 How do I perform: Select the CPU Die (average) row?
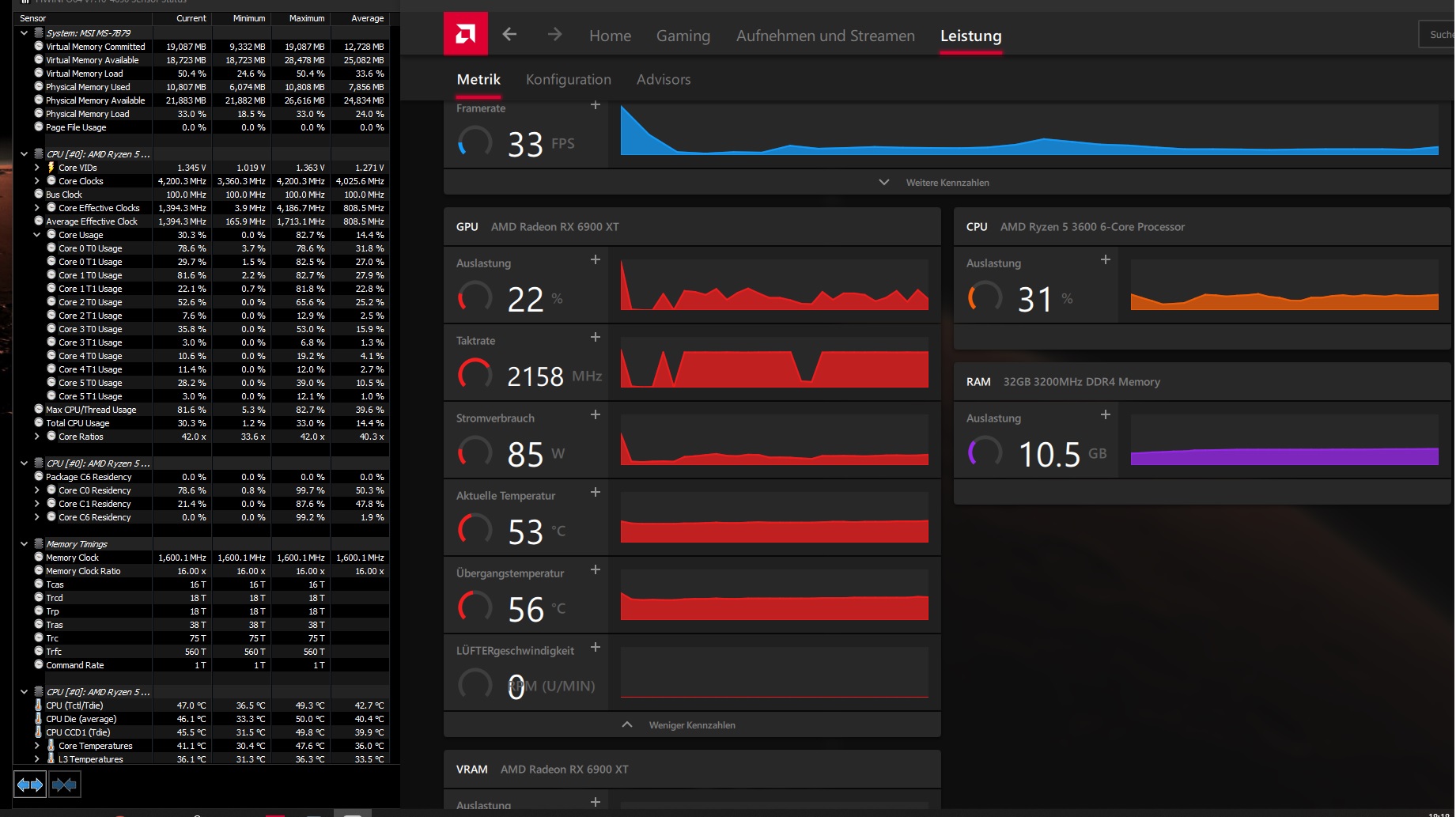pyautogui.click(x=202, y=719)
